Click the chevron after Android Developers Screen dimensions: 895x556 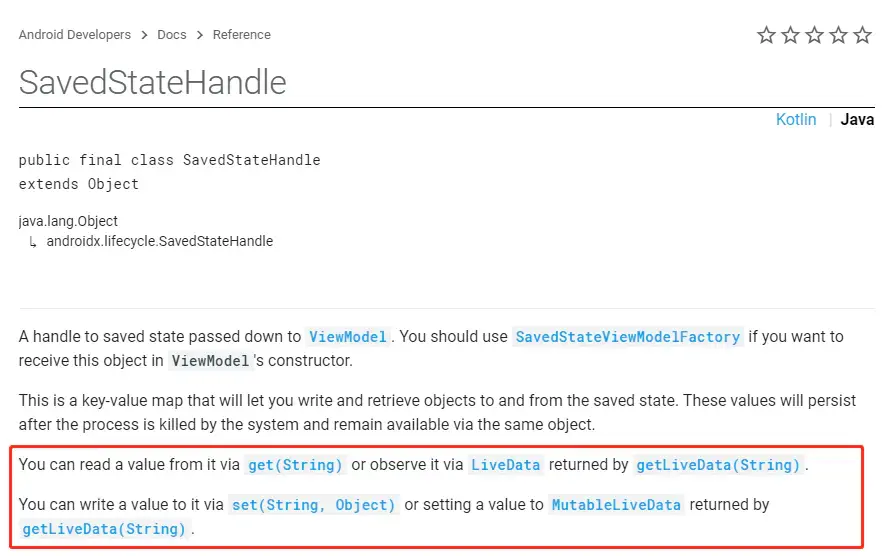144,35
